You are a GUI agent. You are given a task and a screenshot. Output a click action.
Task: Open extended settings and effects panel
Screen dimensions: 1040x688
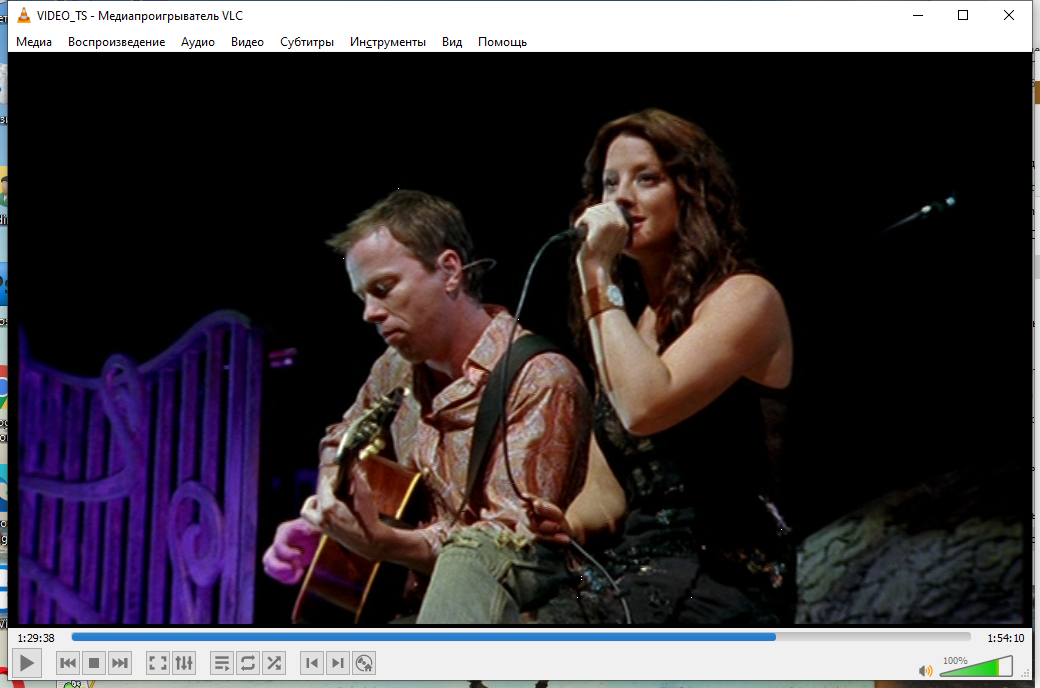click(x=184, y=663)
